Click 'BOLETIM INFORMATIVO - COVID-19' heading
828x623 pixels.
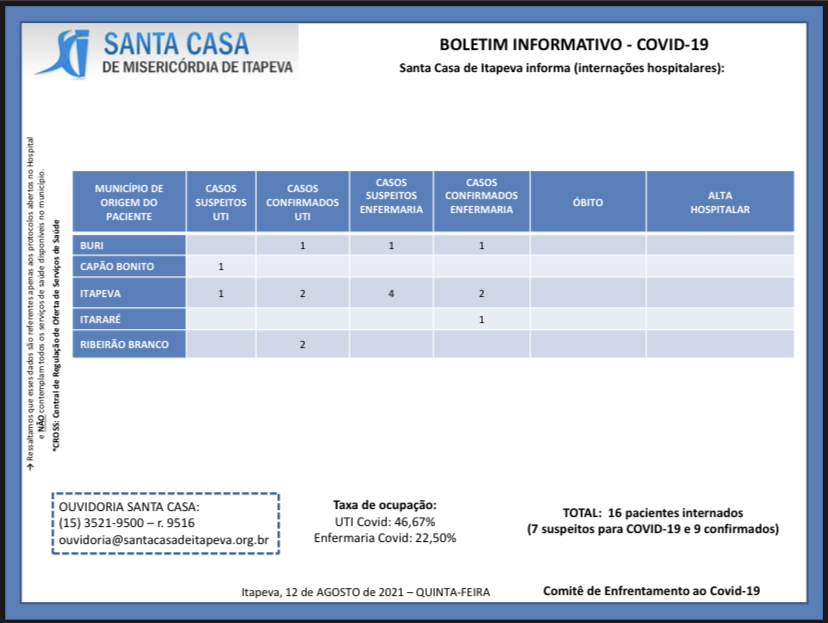[x=574, y=44]
